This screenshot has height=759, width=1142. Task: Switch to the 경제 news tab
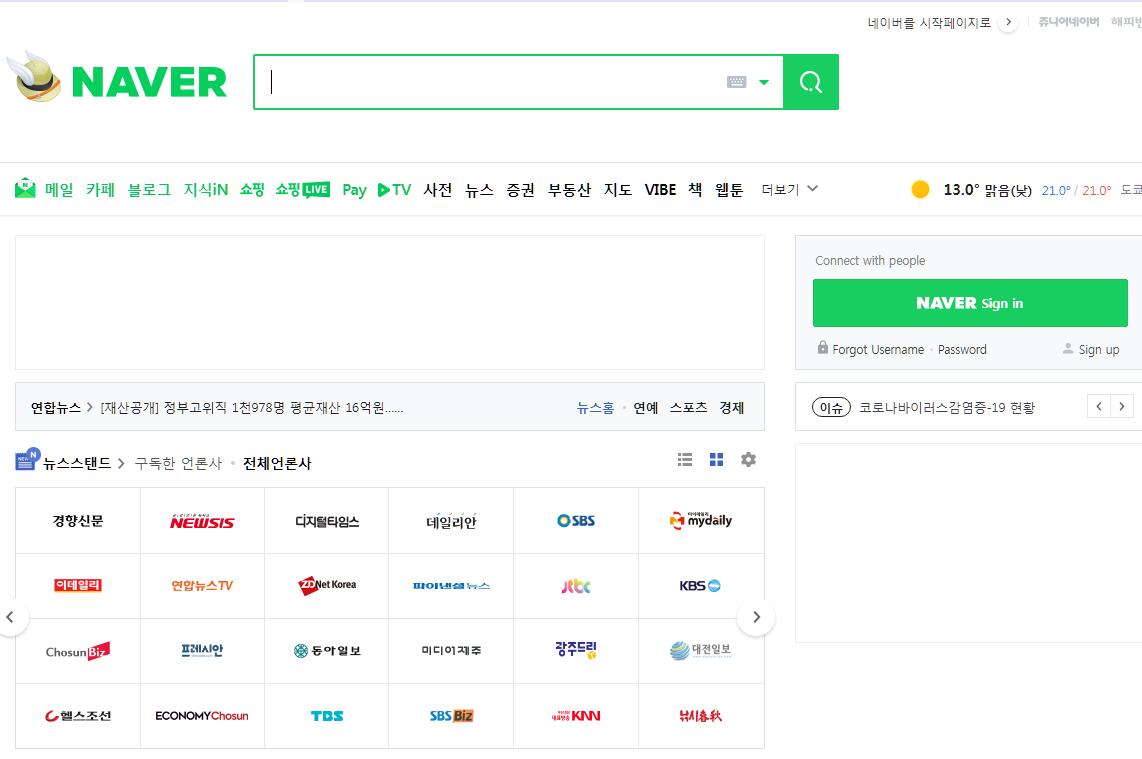(x=731, y=408)
